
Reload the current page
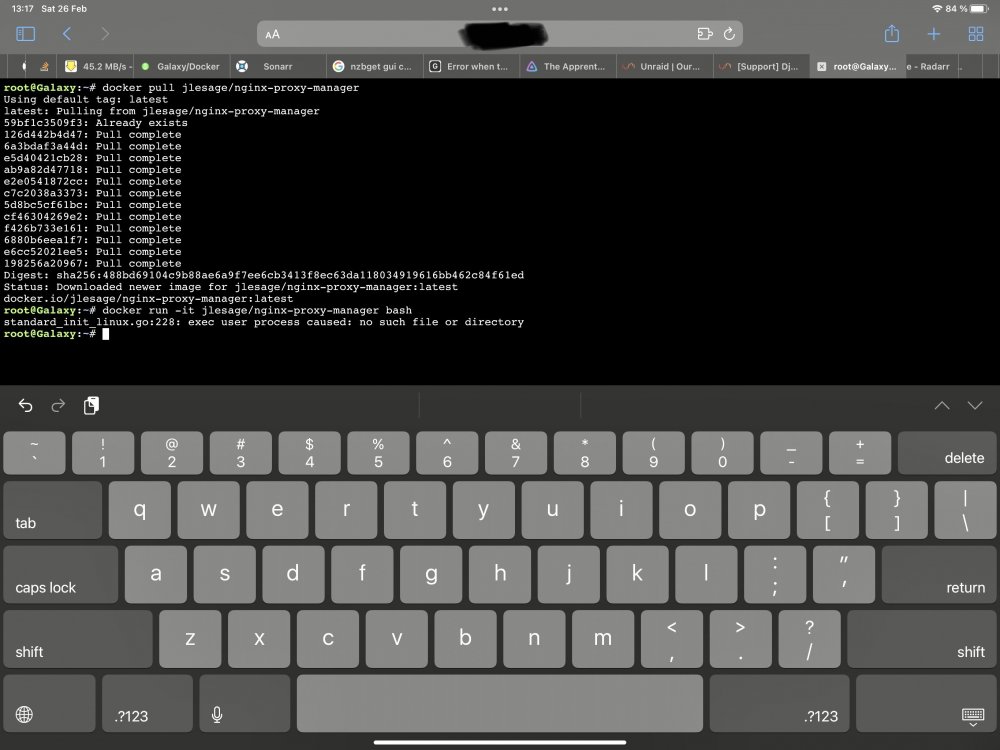[729, 34]
